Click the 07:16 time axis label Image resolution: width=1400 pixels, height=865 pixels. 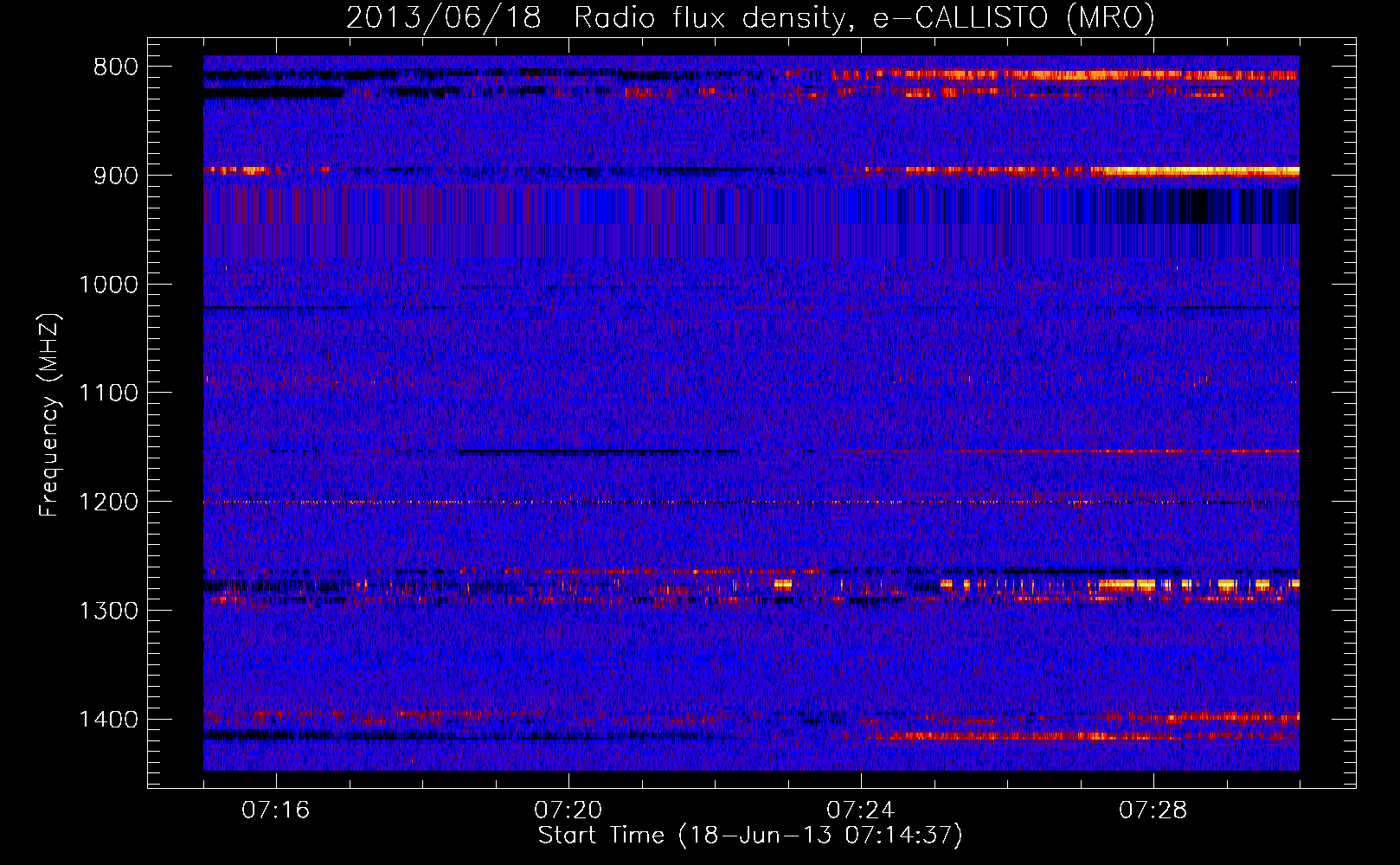276,811
